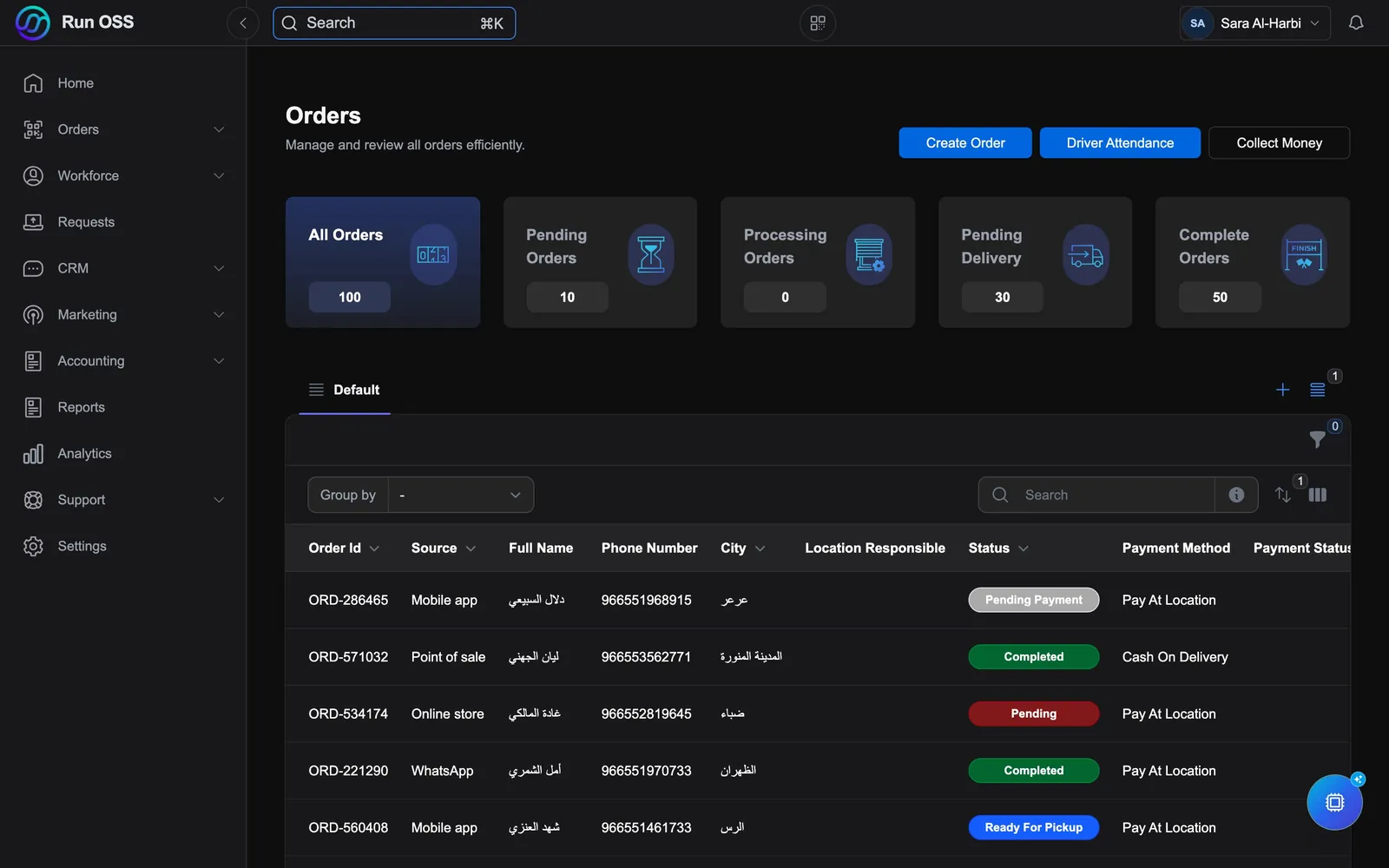Viewport: 1389px width, 868px height.
Task: Click the Ready For Pickup status badge
Action: (1033, 827)
